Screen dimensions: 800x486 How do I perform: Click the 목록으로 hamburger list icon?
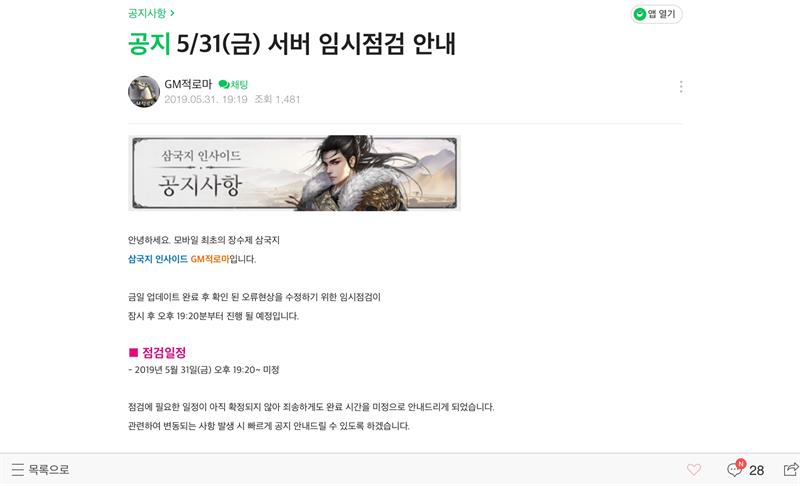coord(18,469)
